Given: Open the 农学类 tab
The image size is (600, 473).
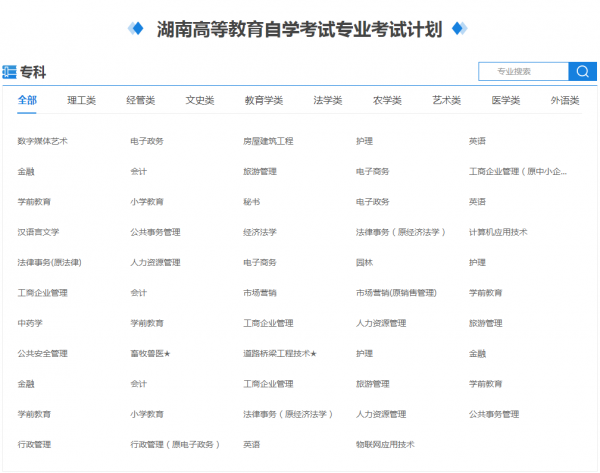Looking at the screenshot, I should [x=387, y=101].
